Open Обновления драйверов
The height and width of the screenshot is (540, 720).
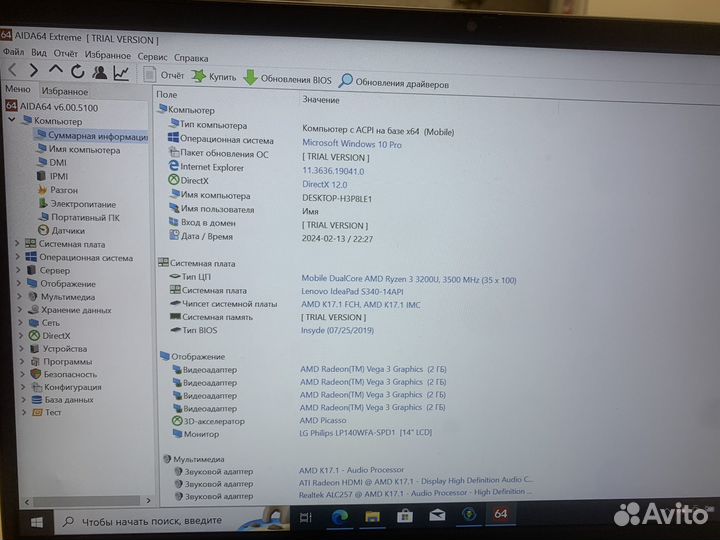coord(394,83)
